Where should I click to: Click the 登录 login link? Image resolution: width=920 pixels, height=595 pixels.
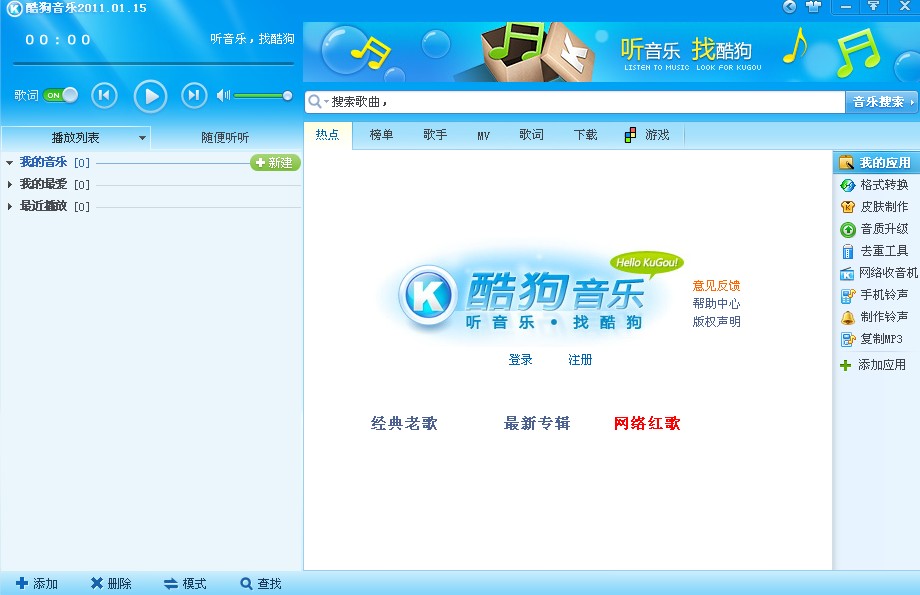[520, 360]
